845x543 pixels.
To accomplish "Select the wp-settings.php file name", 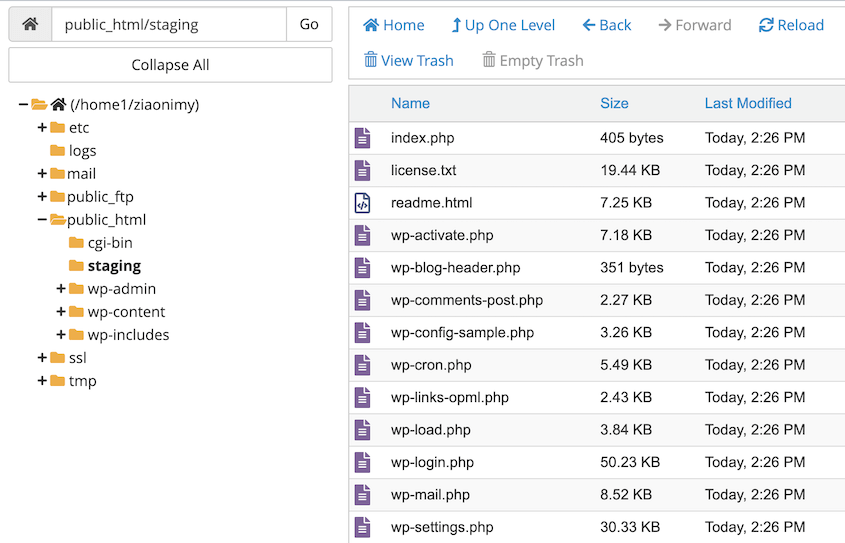I will [442, 527].
